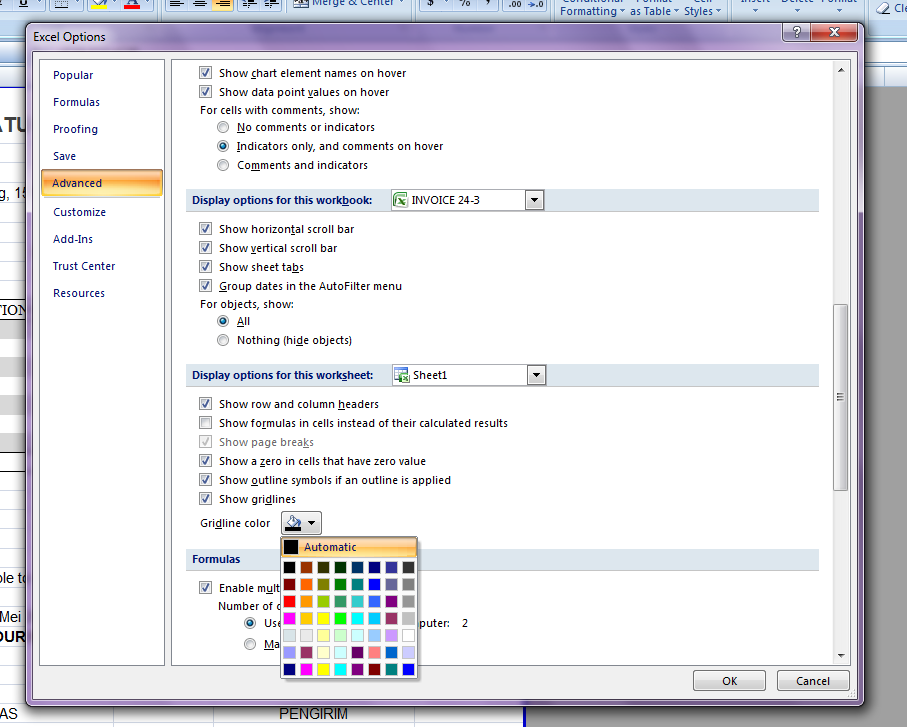This screenshot has width=907, height=727.
Task: Enable Show formulas in cells instead of results
Action: click(x=205, y=423)
